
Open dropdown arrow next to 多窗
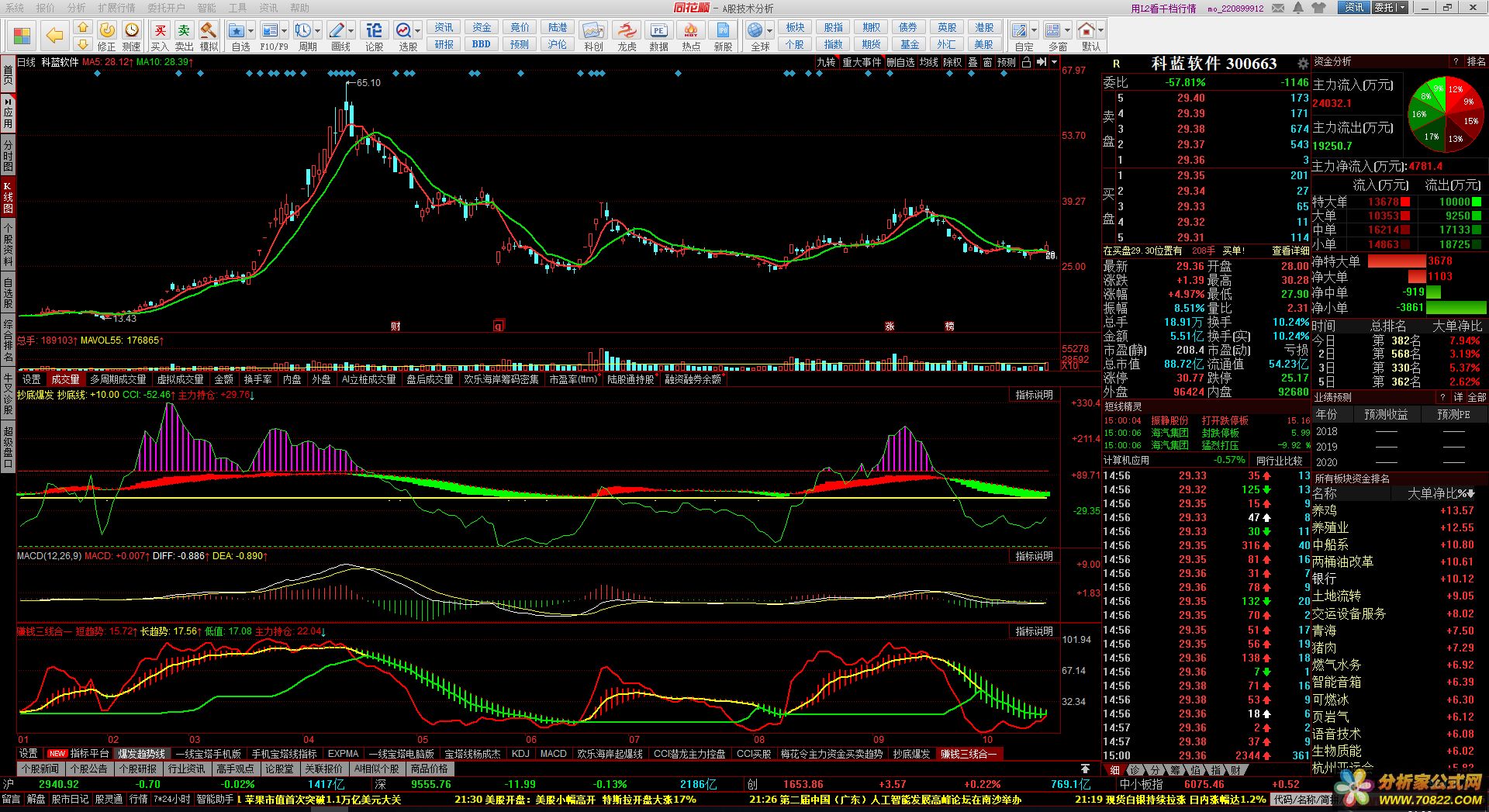1067,31
